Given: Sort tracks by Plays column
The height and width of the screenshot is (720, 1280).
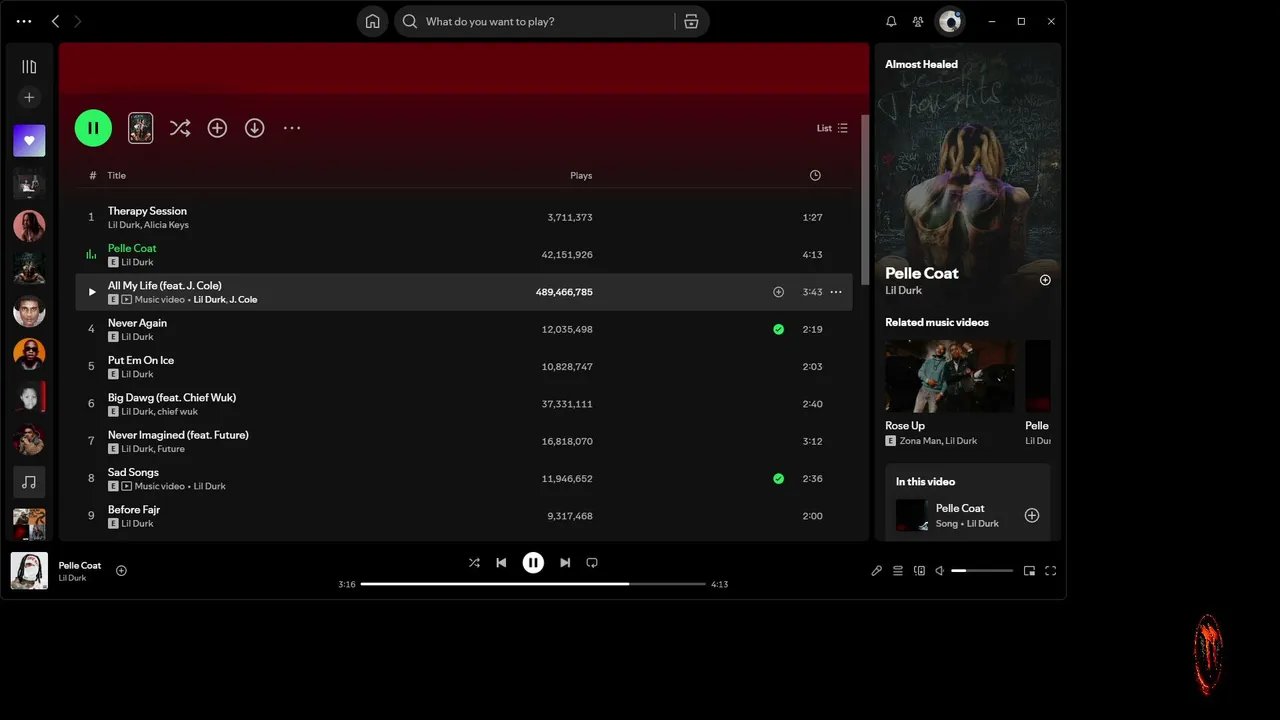Looking at the screenshot, I should click(x=581, y=176).
